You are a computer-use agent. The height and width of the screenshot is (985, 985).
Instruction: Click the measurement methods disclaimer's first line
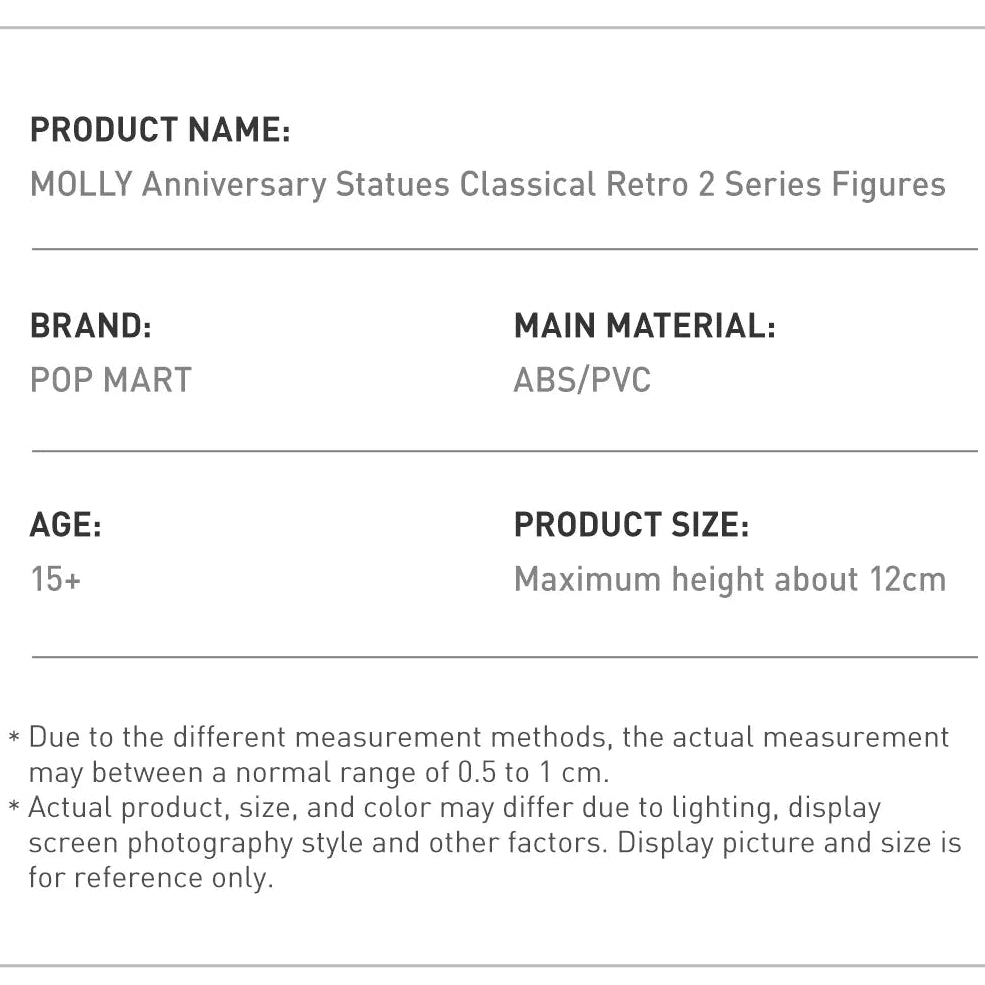pos(488,738)
